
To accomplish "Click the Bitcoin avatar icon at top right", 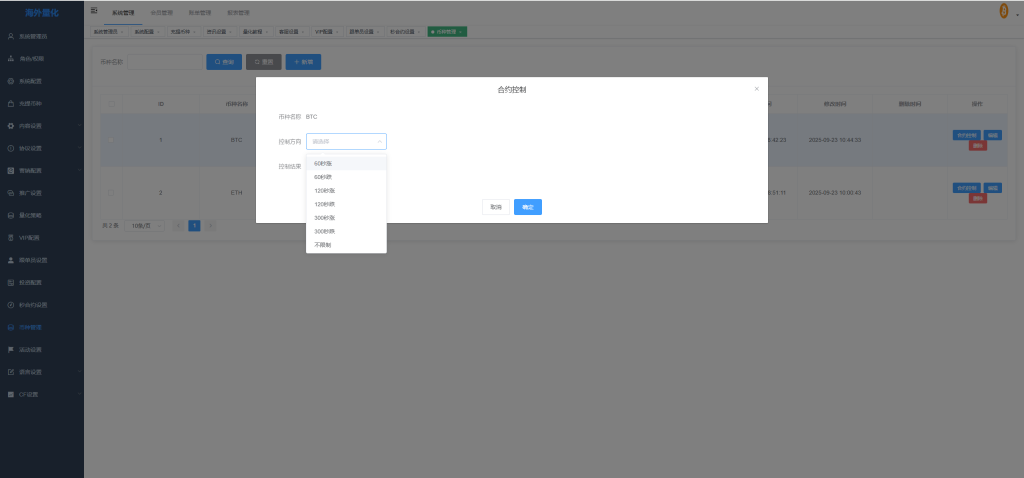I will tap(1004, 11).
